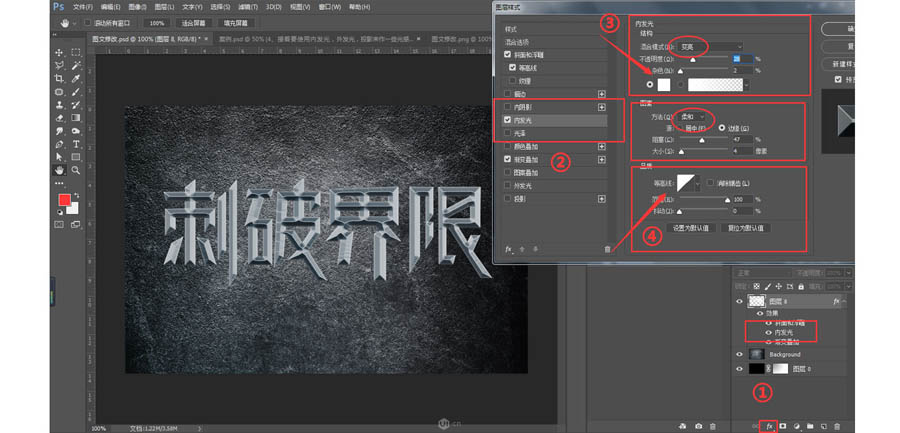
Task: Create a new adjustment layer
Action: 797,427
